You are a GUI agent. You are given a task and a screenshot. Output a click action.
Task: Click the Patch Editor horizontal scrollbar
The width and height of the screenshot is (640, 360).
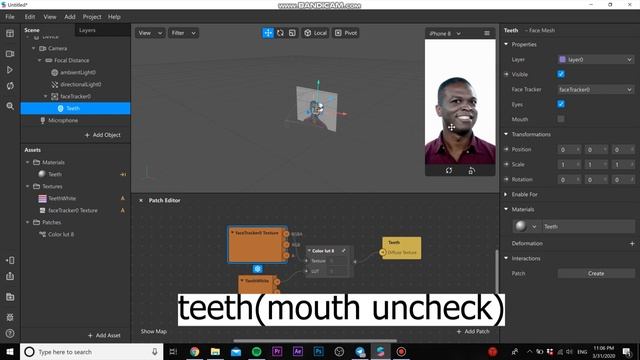point(315,340)
